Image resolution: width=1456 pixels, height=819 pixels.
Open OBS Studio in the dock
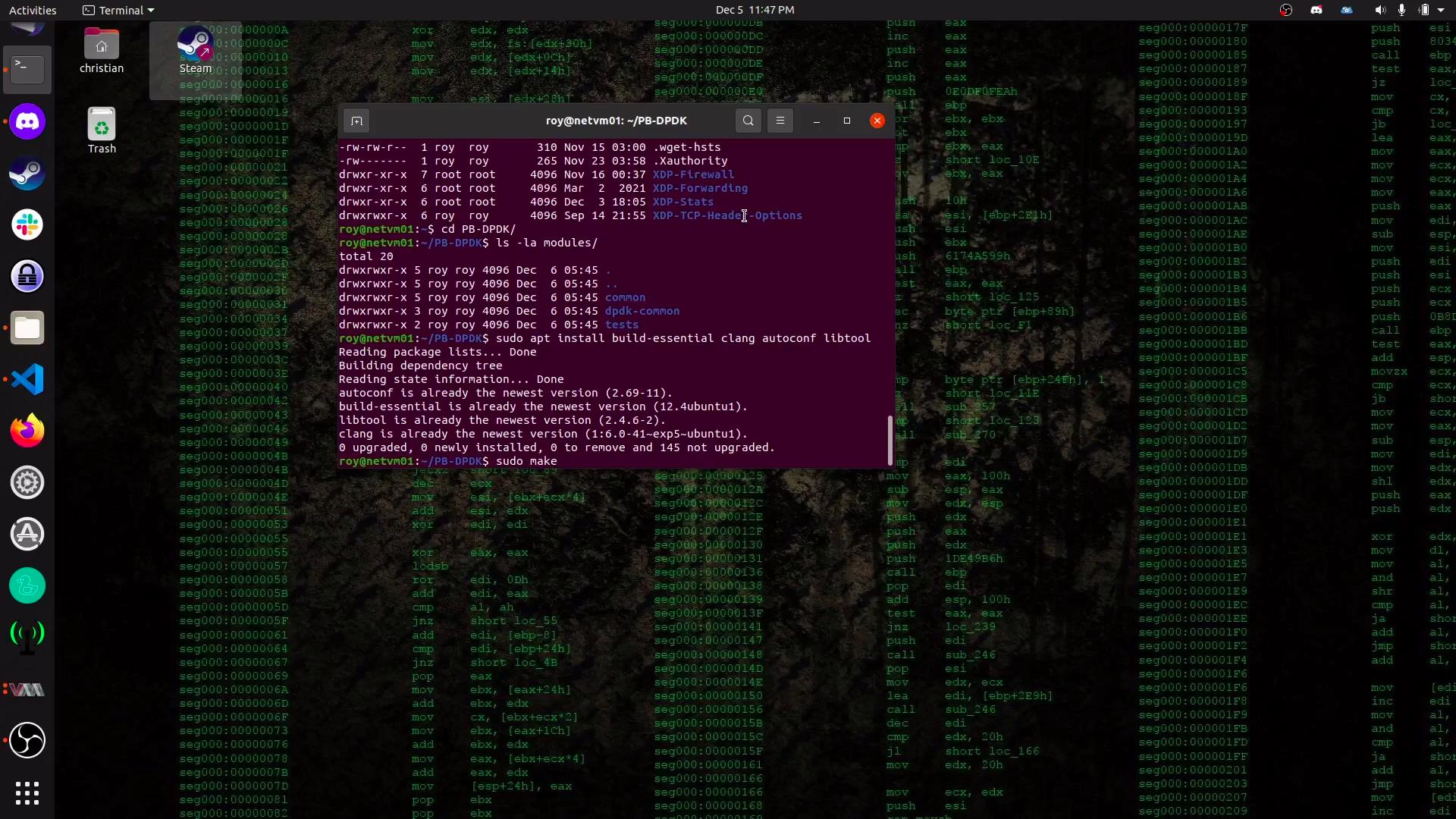(27, 740)
